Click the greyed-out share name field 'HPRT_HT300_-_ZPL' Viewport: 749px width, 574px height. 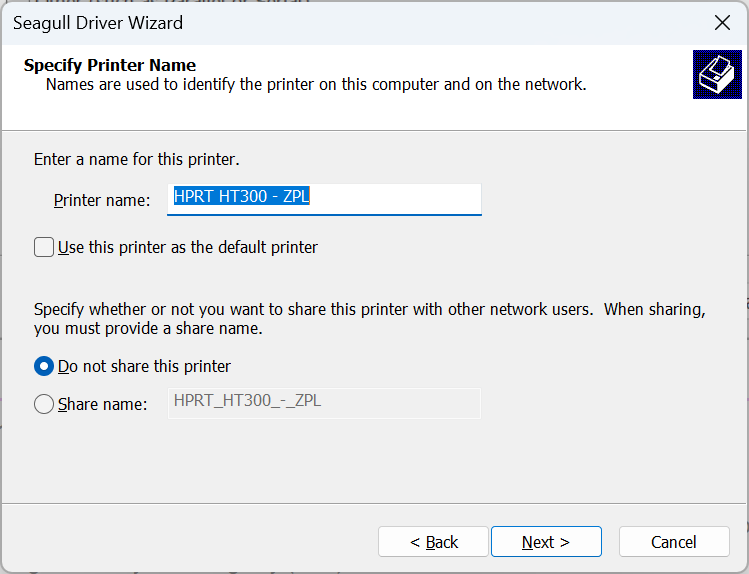[x=324, y=403]
